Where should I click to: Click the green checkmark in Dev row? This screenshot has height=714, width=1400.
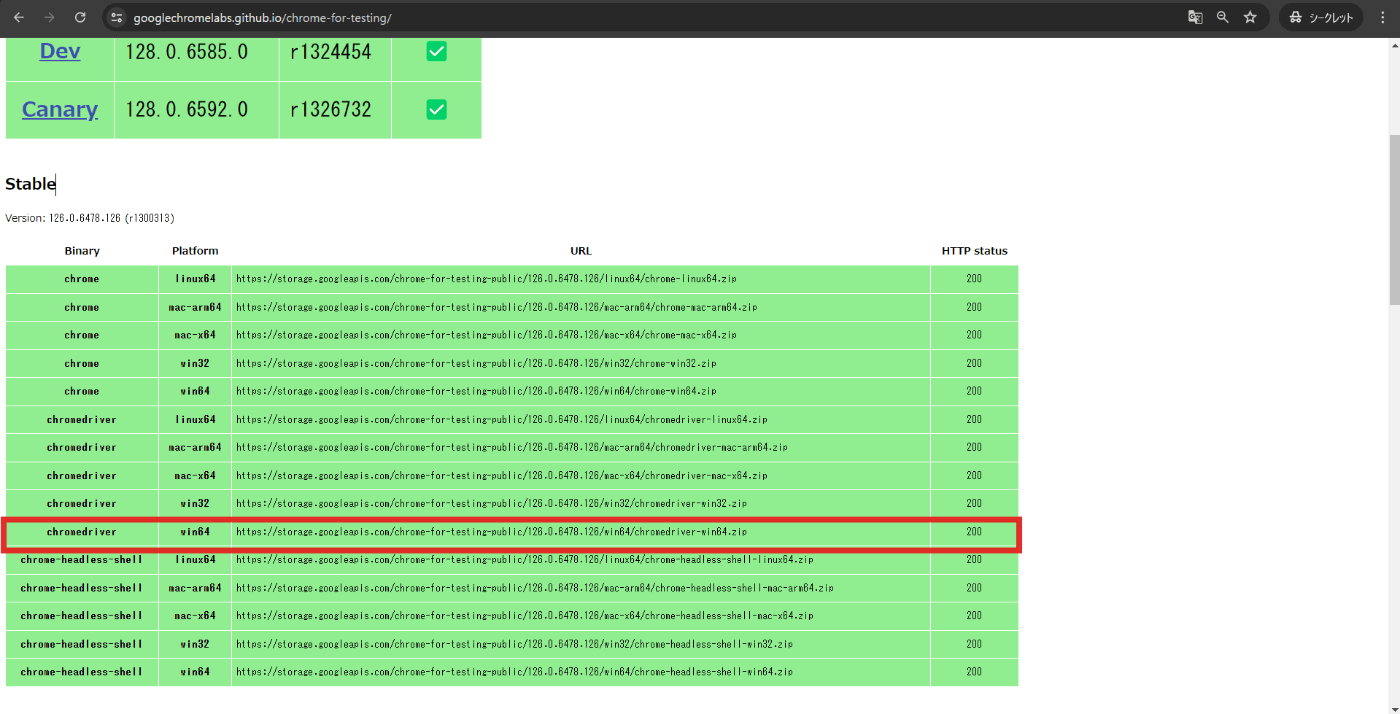(436, 51)
